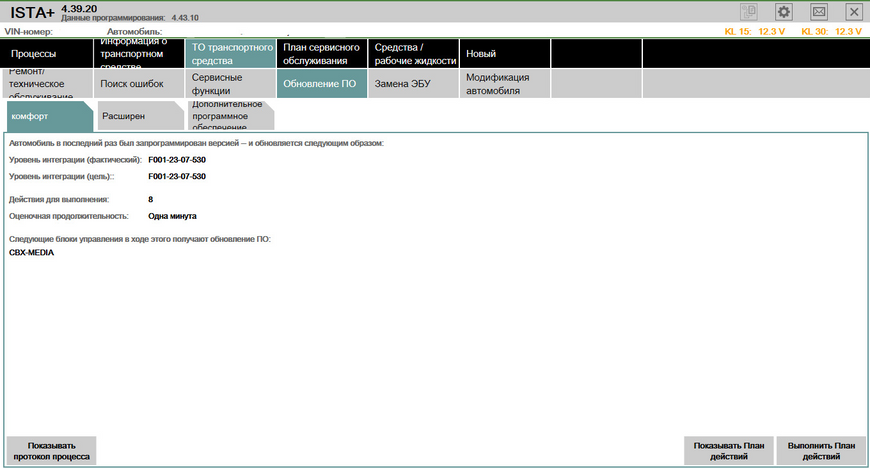Click actual integration level value F001-23-07-530

pyautogui.click(x=177, y=160)
